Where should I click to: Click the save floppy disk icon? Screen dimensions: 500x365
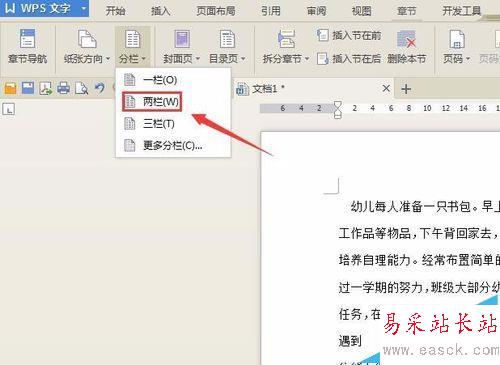pos(28,88)
